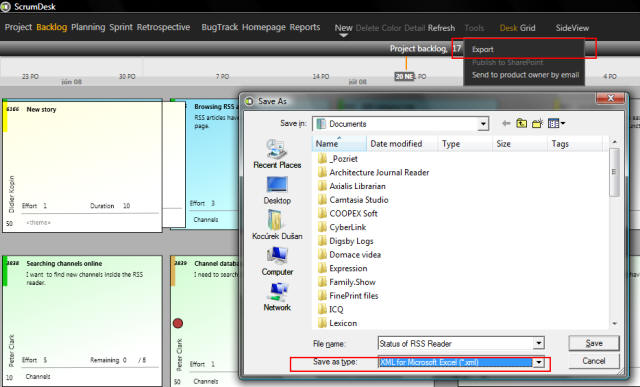Image resolution: width=640 pixels, height=387 pixels.
Task: Open the Views menu icon
Action: click(556, 123)
